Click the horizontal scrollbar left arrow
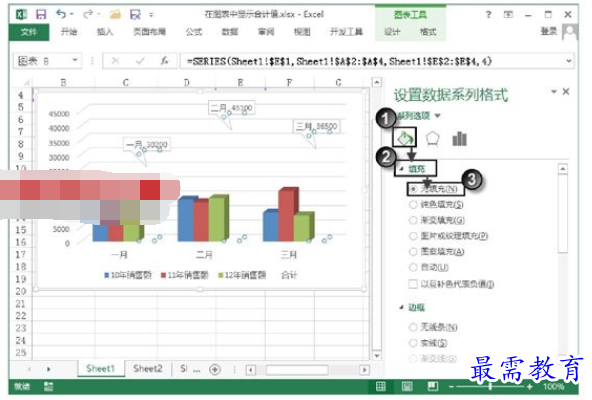Image resolution: width=592 pixels, height=400 pixels. click(x=250, y=369)
